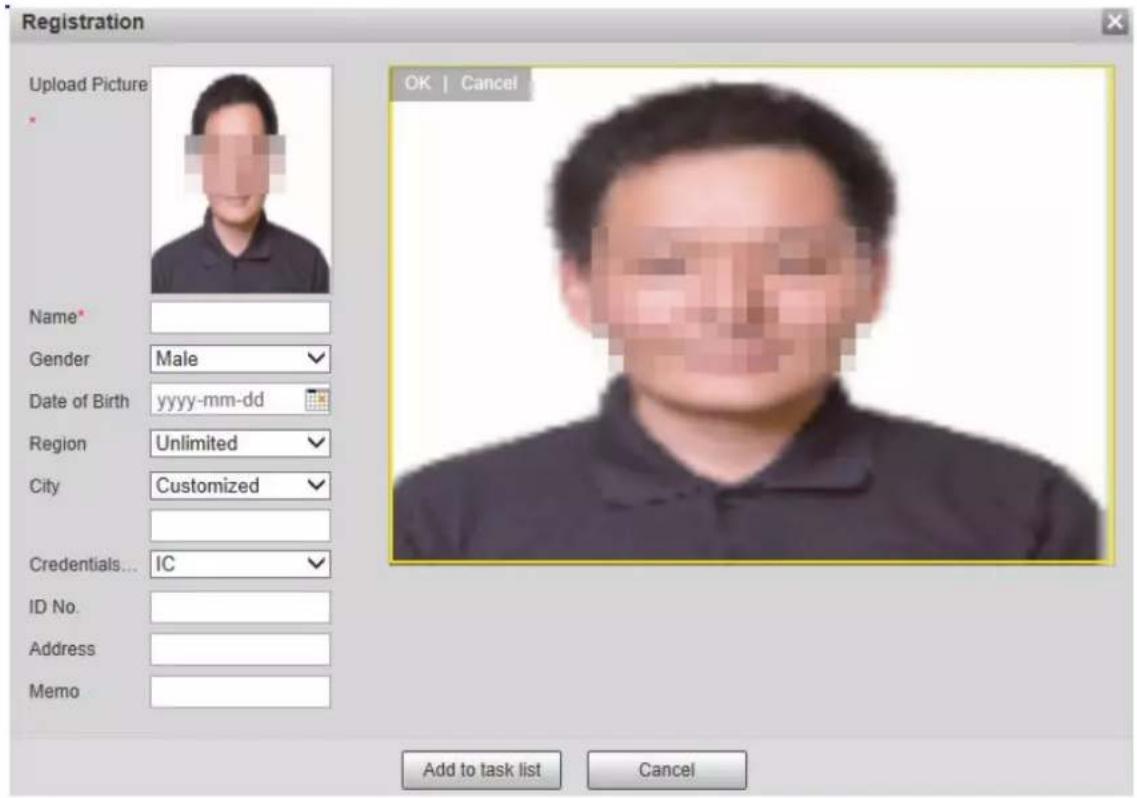Open the Gender dropdown showing Male

(240, 358)
